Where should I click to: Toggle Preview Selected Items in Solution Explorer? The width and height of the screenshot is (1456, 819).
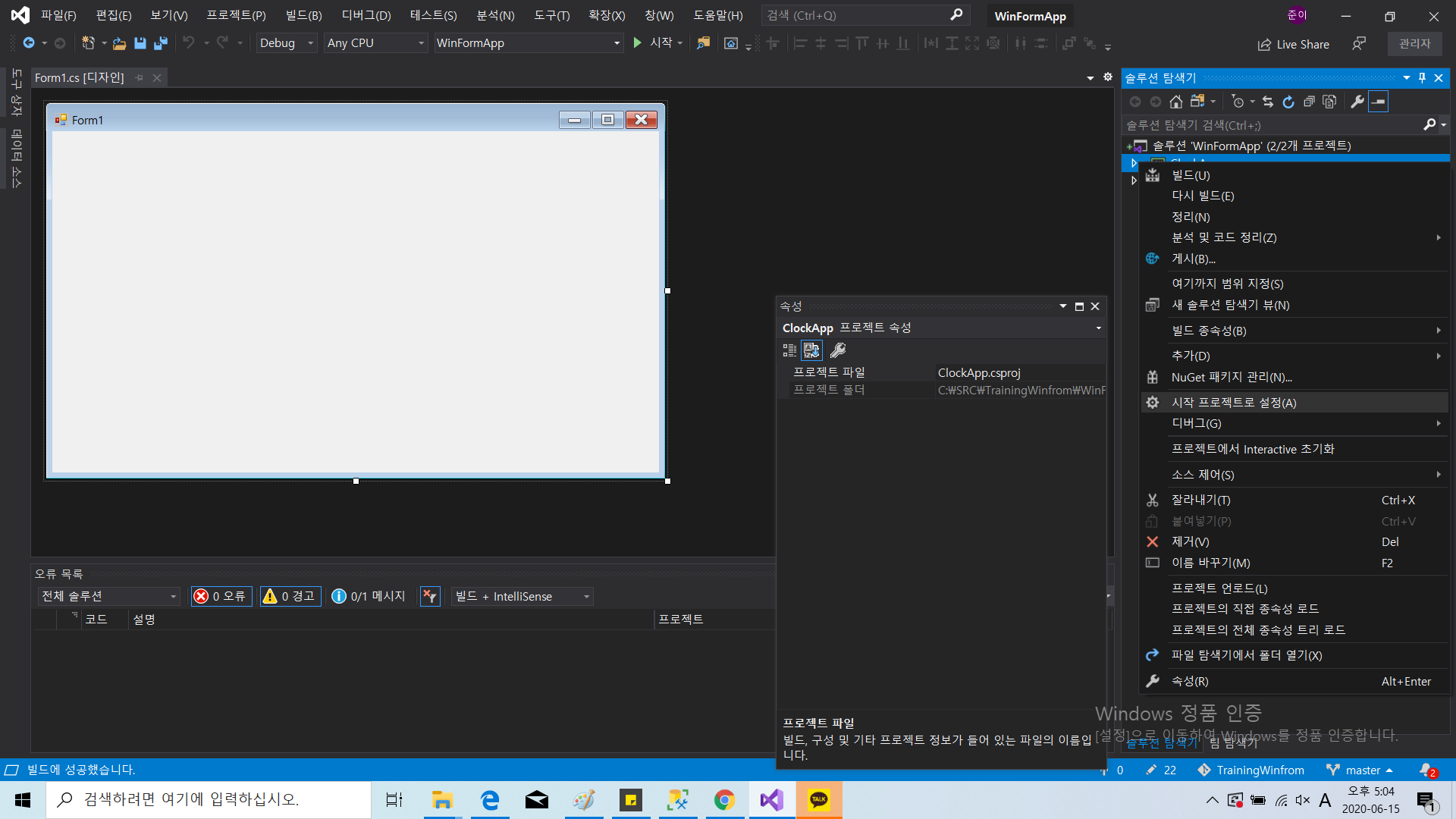pos(1378,102)
